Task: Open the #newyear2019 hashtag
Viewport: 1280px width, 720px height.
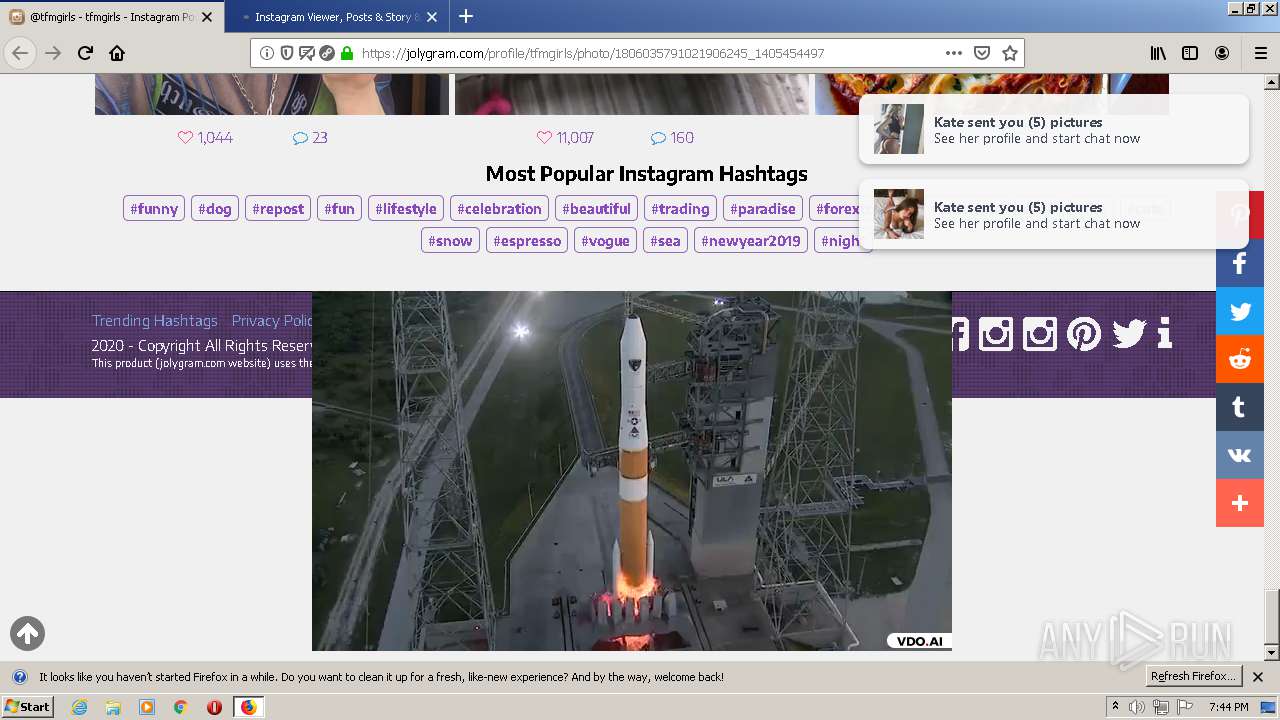Action: tap(751, 240)
